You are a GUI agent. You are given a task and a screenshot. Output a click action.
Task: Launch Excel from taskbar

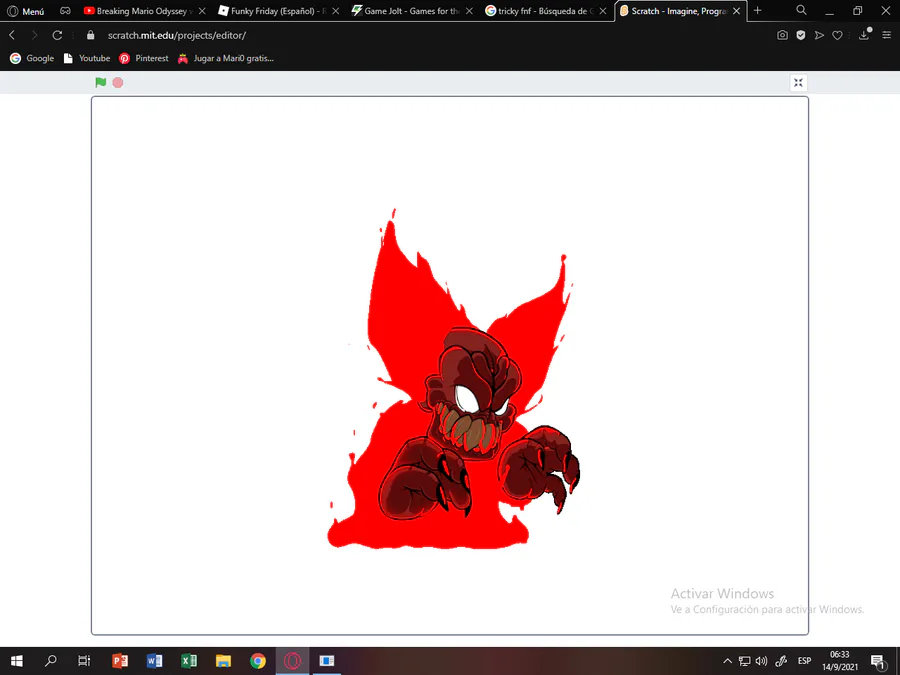pos(189,661)
